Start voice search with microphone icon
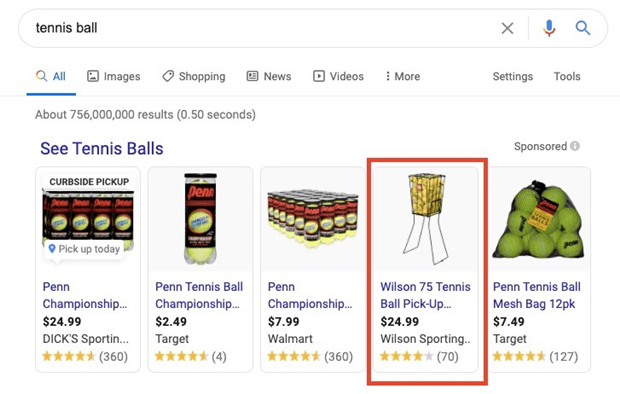The height and width of the screenshot is (394, 620). (549, 28)
